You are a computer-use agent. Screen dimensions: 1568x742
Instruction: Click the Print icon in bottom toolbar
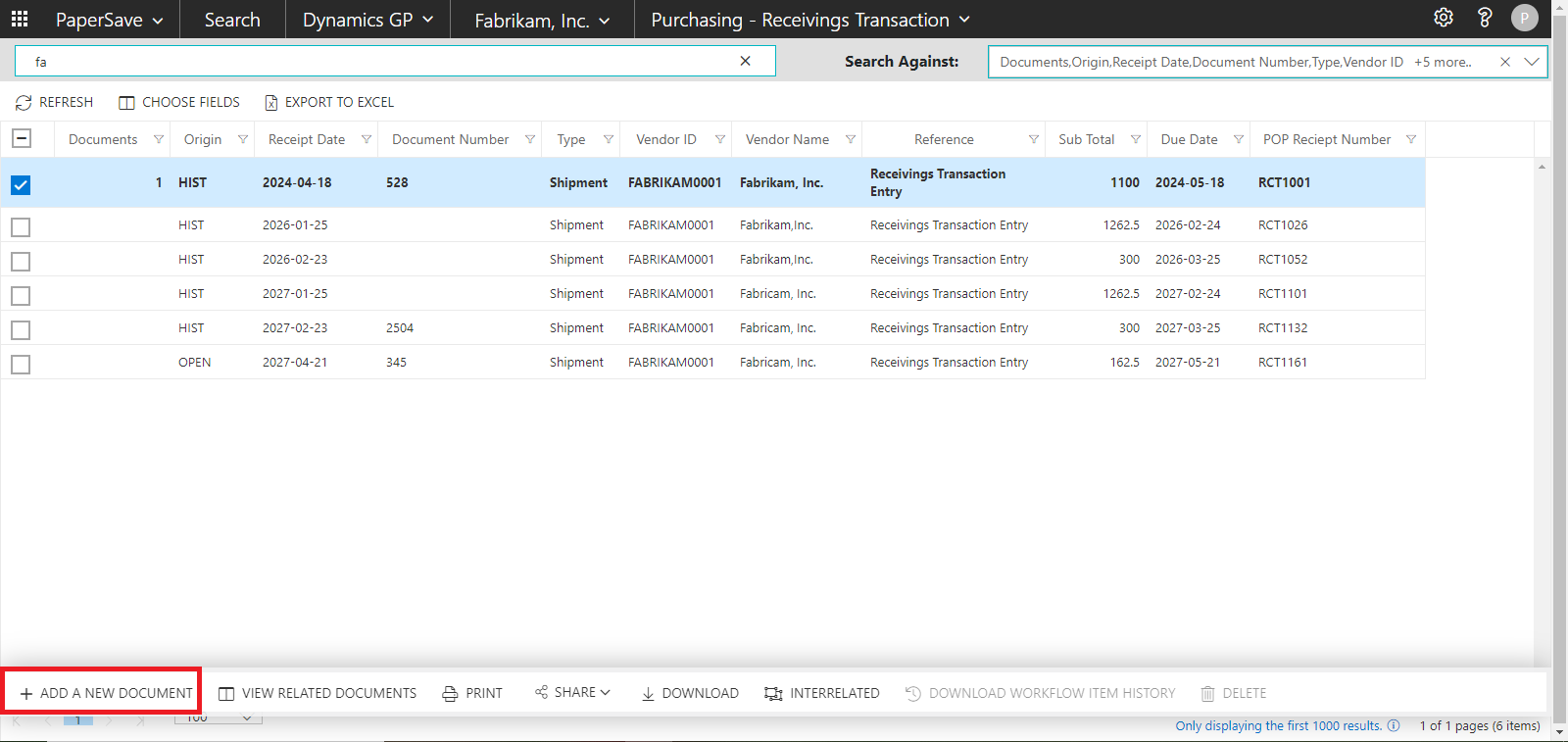click(x=450, y=693)
